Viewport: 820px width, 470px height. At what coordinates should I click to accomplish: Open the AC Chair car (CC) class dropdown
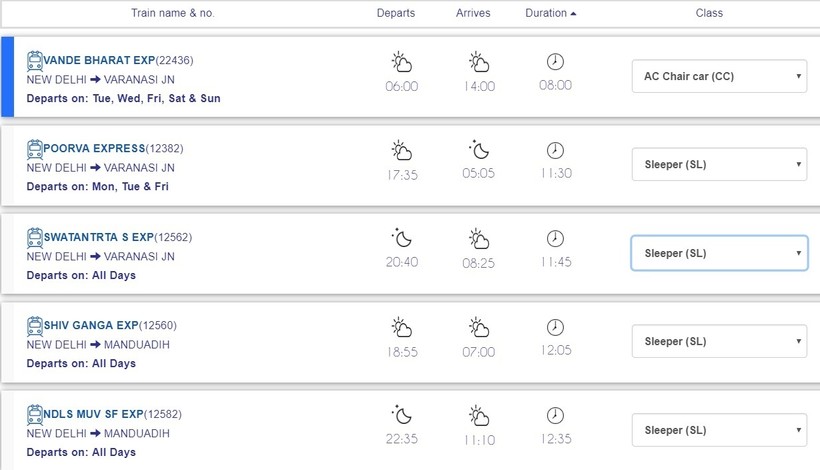click(719, 76)
